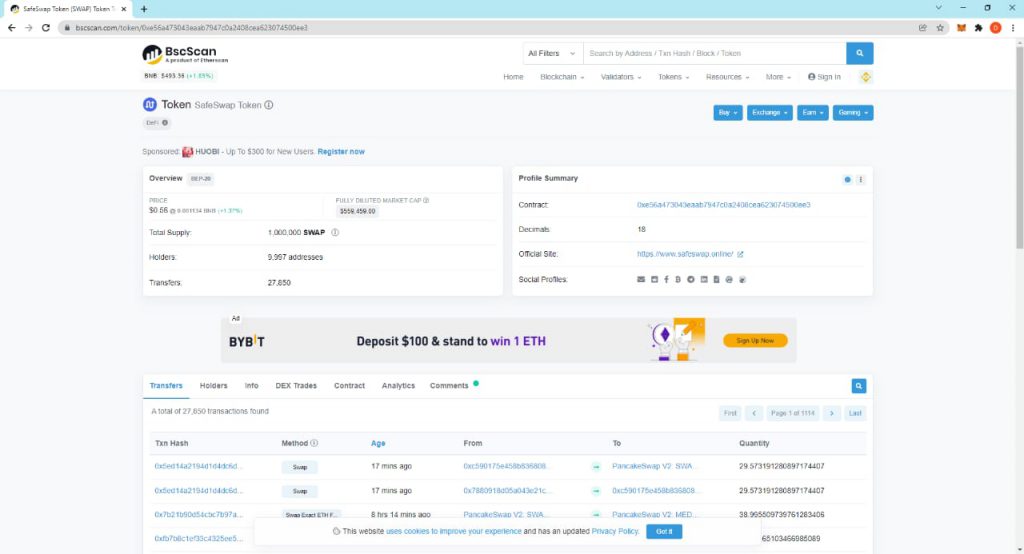The image size is (1024, 554).
Task: Click the Profile Summary three-dot menu
Action: [x=860, y=180]
